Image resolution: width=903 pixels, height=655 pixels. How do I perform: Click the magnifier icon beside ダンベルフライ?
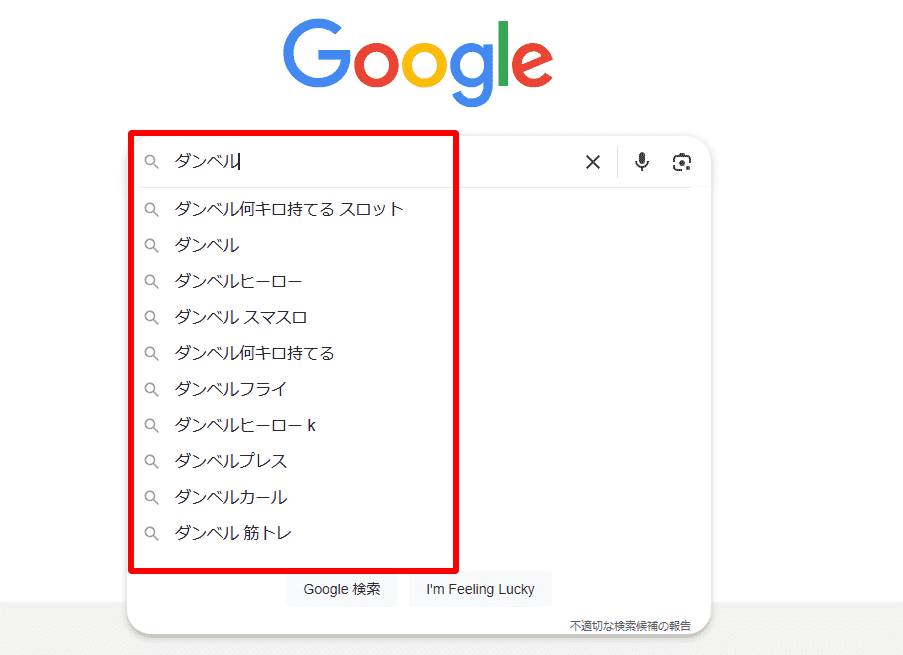tap(152, 389)
